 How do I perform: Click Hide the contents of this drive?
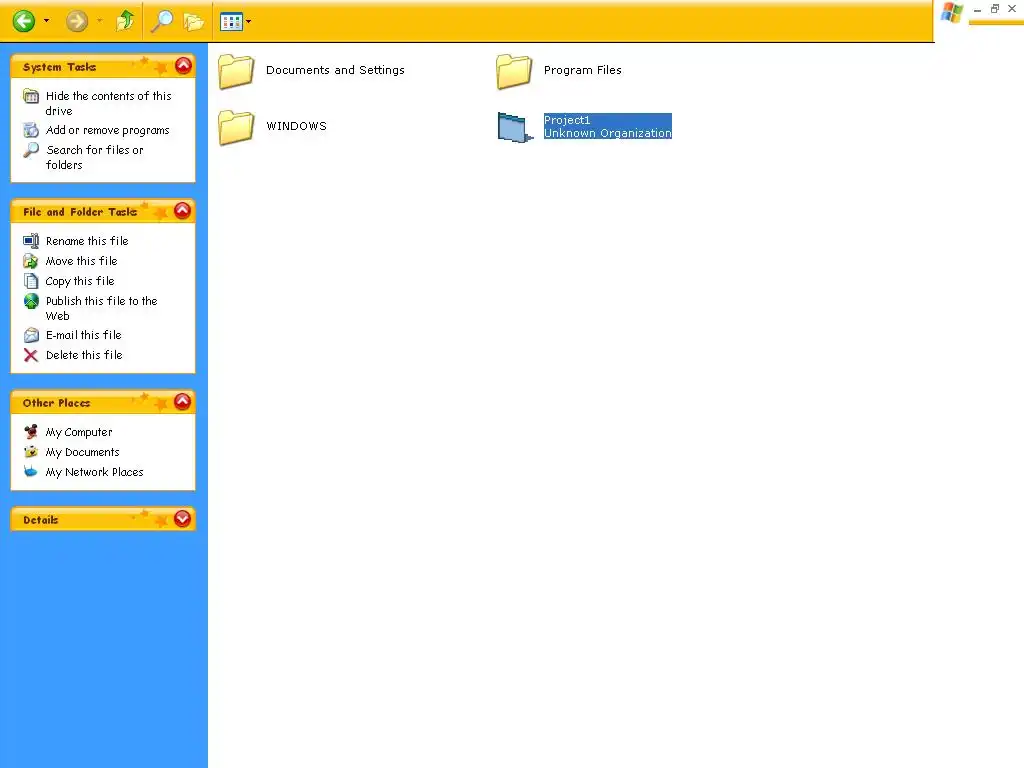[108, 103]
